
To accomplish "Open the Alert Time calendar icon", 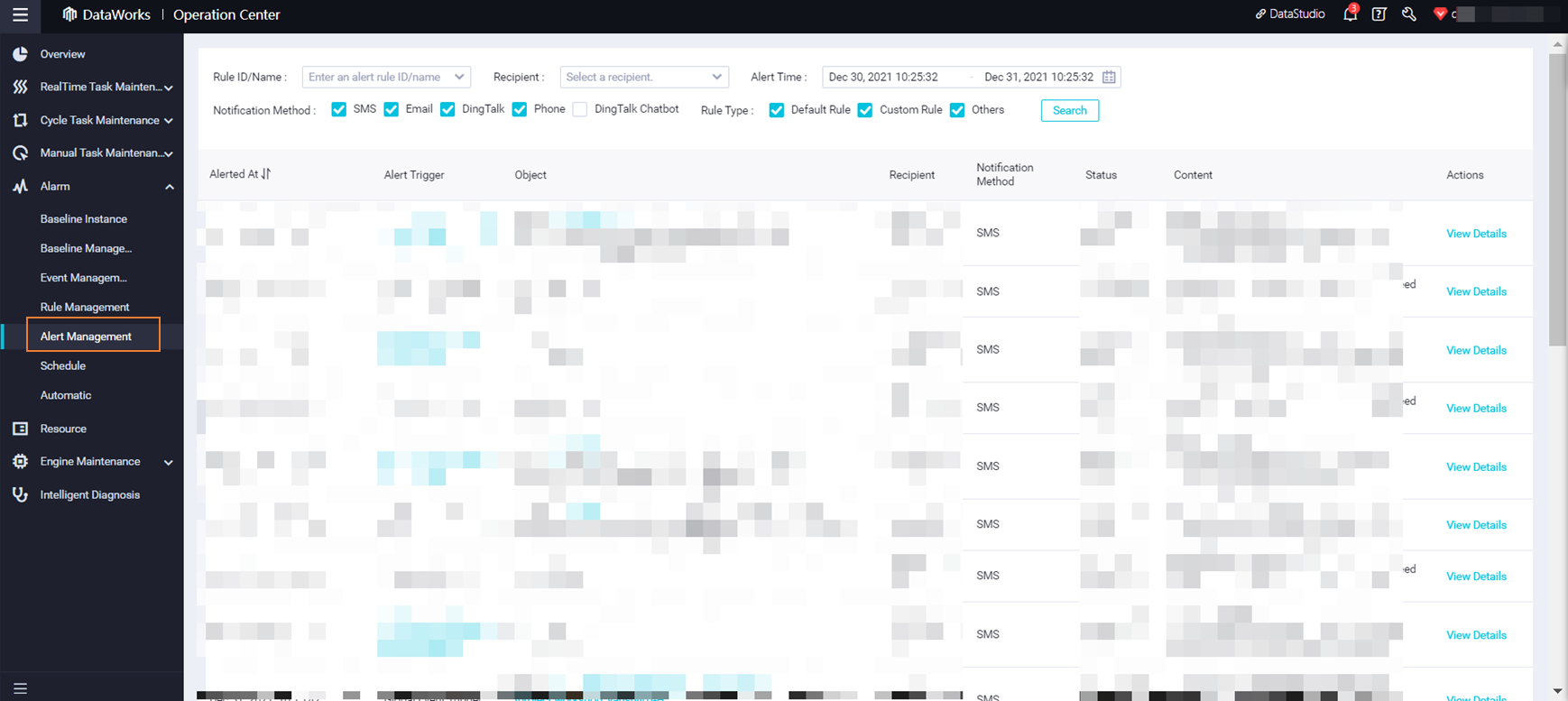I will point(1109,77).
